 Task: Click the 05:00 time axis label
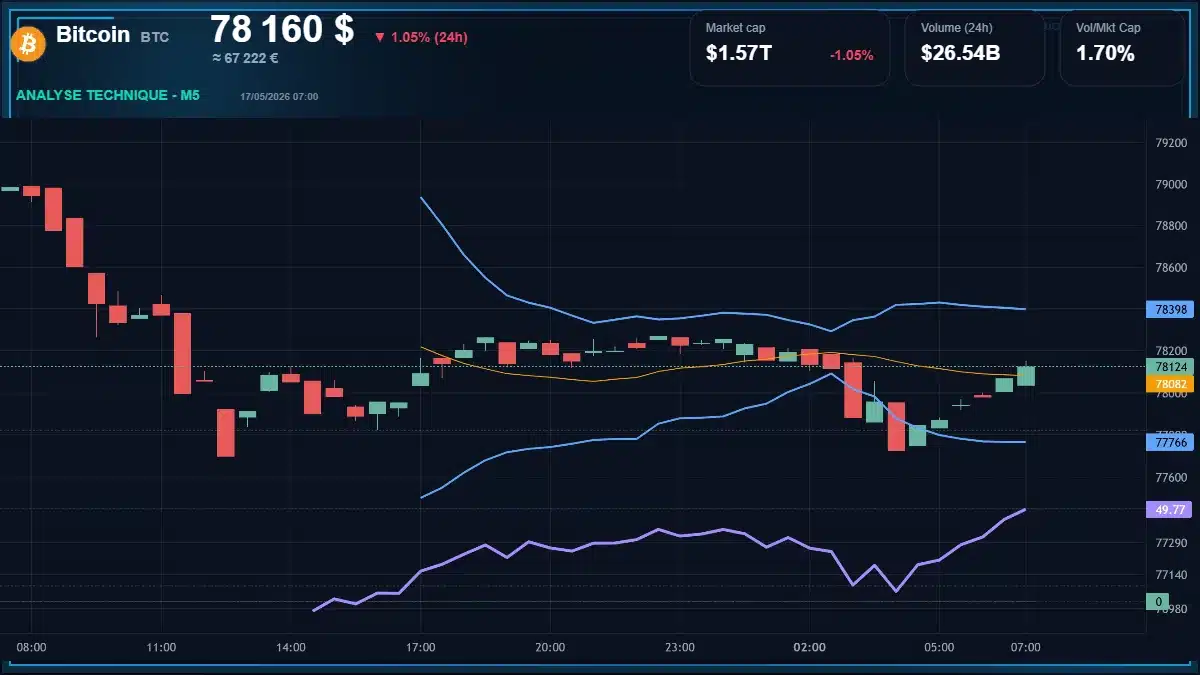(x=939, y=648)
